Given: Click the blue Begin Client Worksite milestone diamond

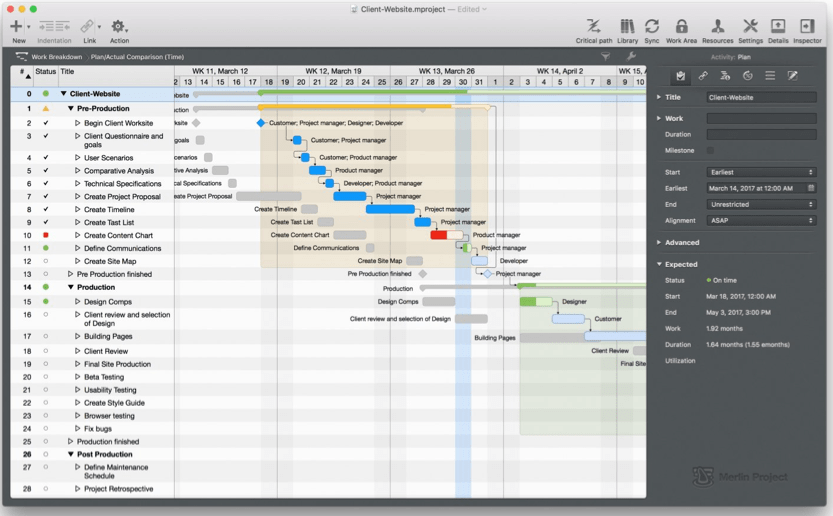Looking at the screenshot, I should (x=260, y=123).
